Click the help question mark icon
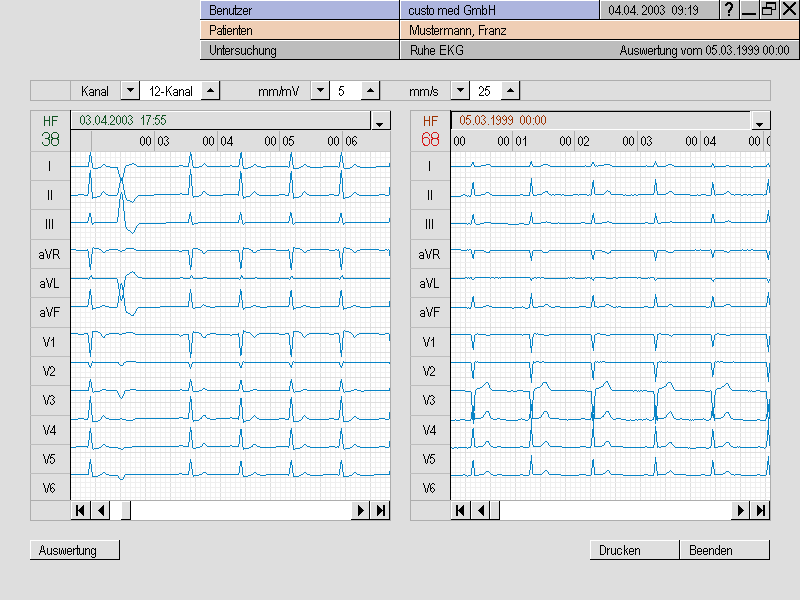Screen dimensions: 800x600 730,10
